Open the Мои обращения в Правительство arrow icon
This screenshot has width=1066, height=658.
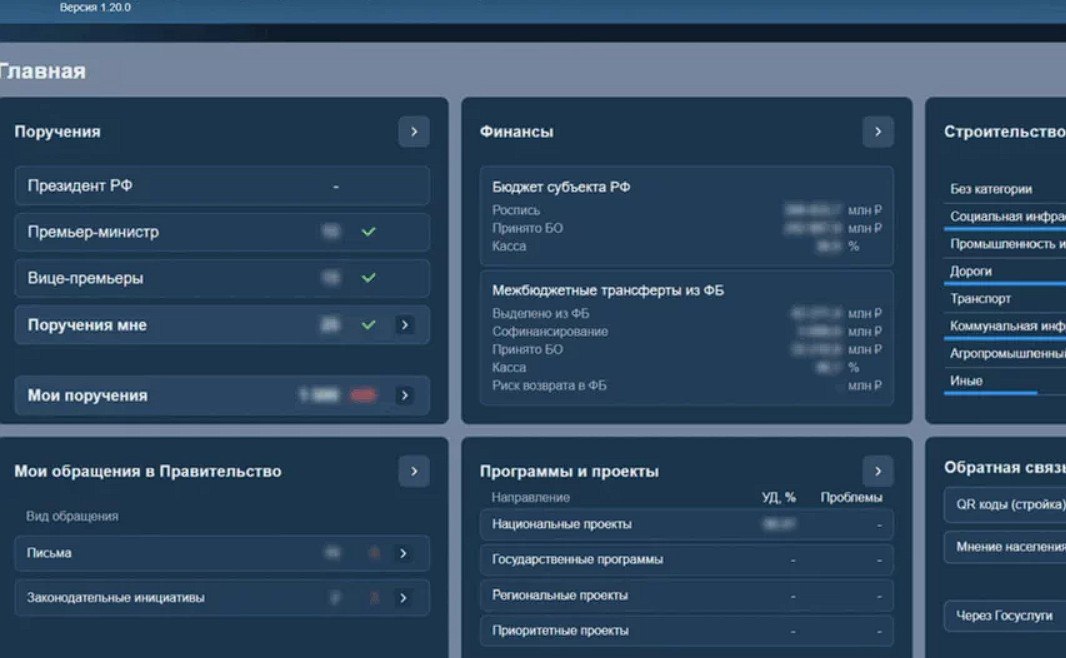coord(413,470)
